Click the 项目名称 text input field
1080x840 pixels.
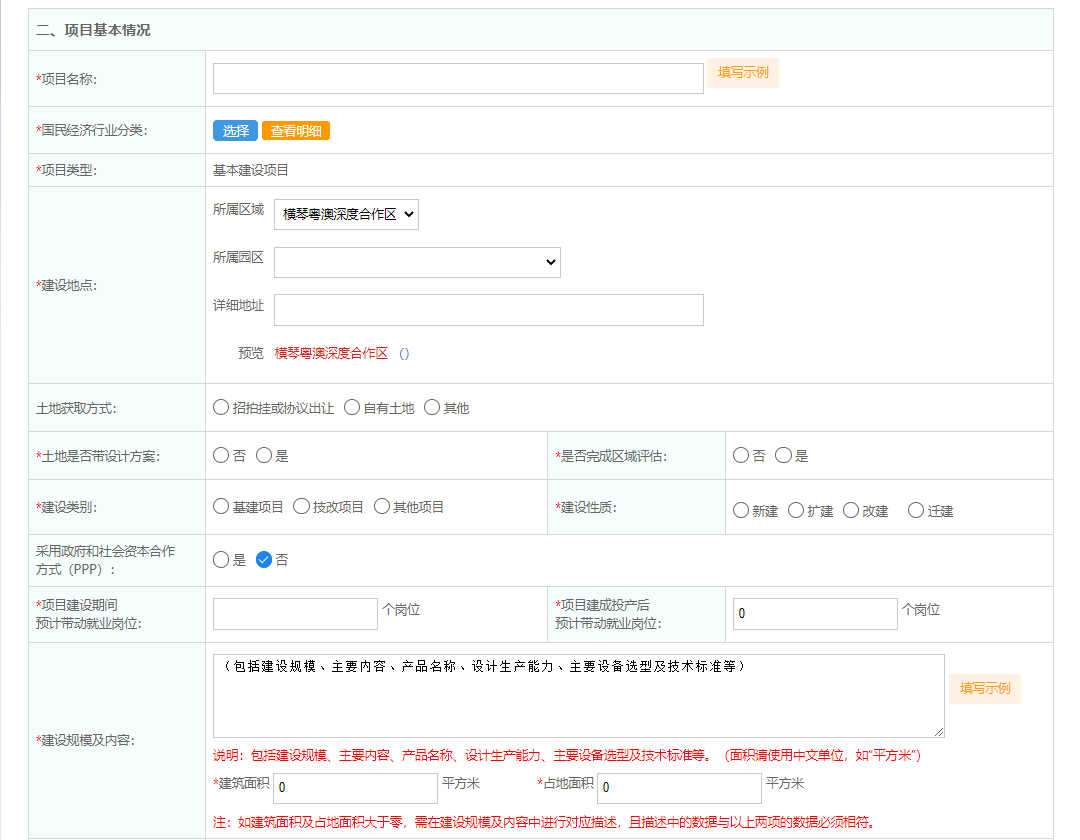click(x=458, y=79)
